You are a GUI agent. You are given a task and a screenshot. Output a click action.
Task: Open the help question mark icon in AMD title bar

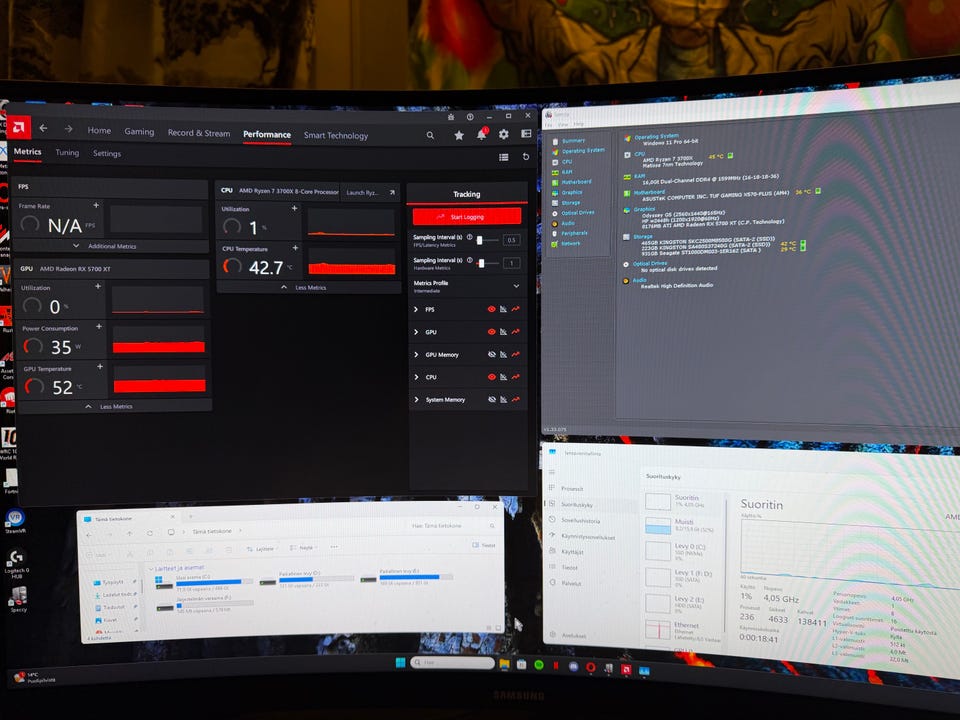pyautogui.click(x=470, y=116)
